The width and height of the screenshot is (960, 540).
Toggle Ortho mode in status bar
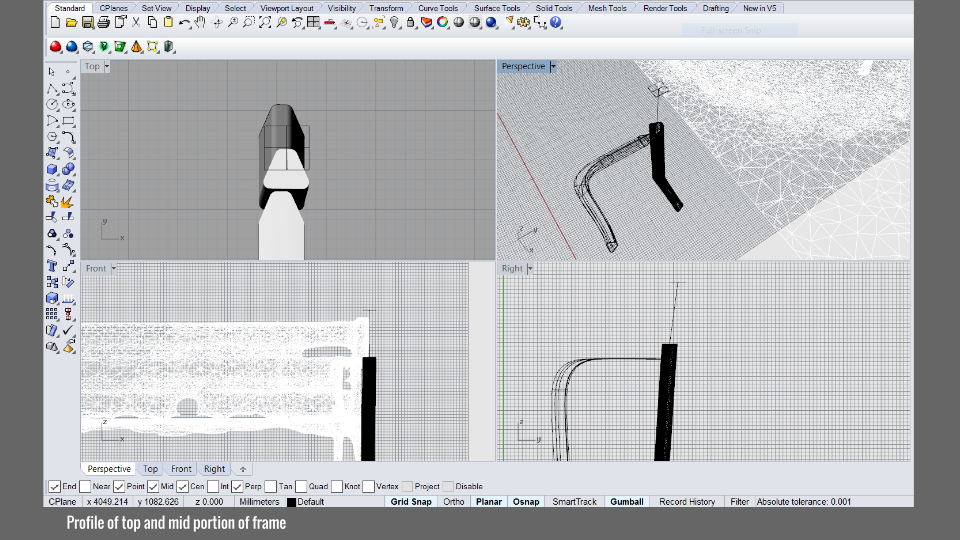click(454, 501)
